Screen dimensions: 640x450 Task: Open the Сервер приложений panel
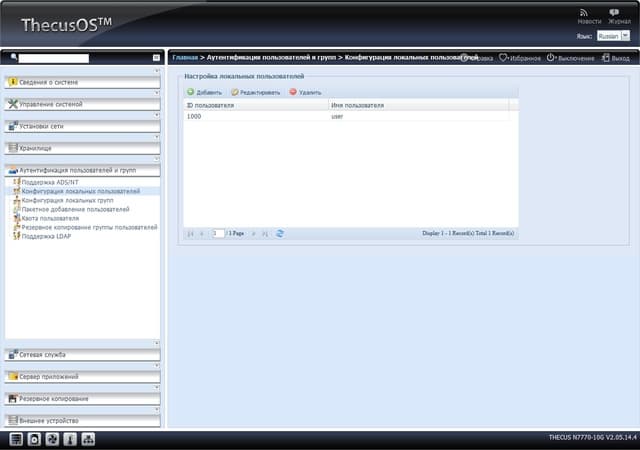point(82,377)
